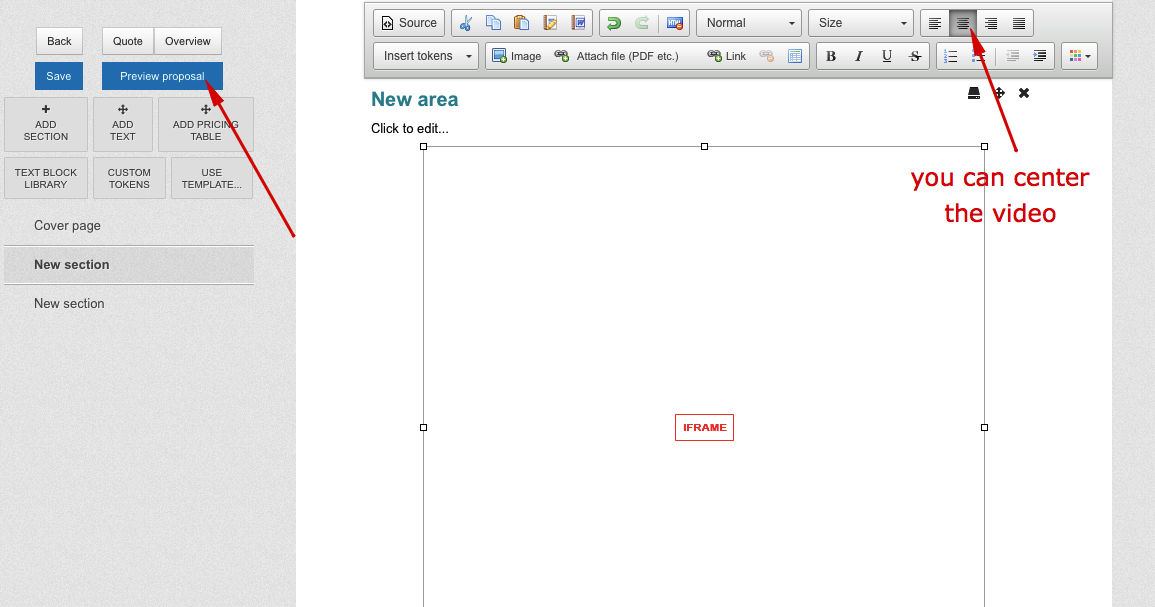The width and height of the screenshot is (1155, 607).
Task: Expand the Insert tokens dropdown
Action: 426,56
